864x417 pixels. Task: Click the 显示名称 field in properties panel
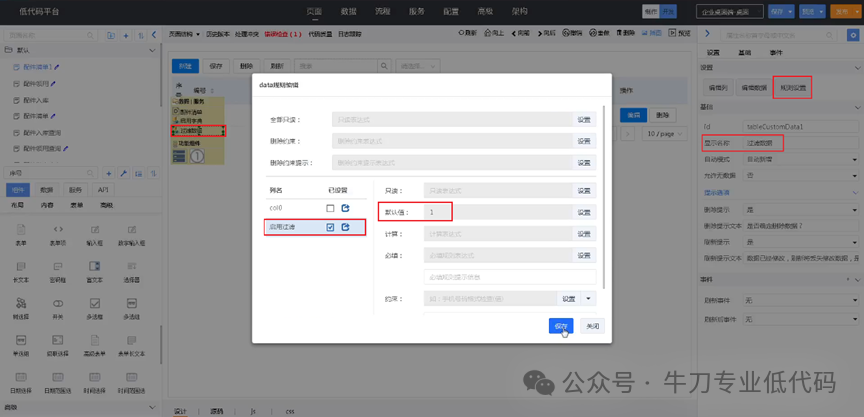coord(801,143)
